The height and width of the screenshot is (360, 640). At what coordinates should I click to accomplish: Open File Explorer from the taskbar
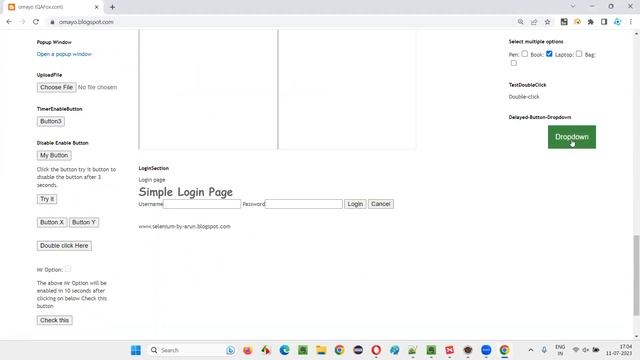tap(321, 350)
